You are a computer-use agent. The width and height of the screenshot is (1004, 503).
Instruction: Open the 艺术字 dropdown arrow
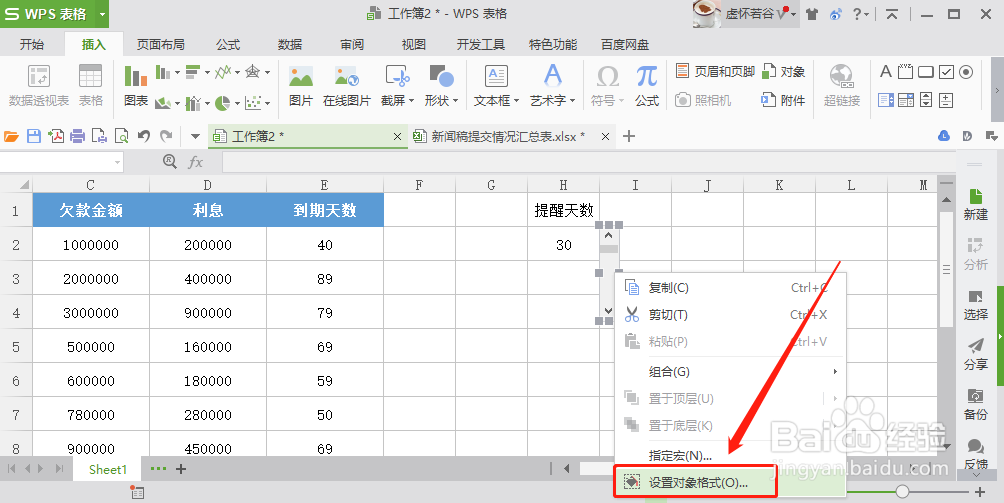tap(572, 101)
